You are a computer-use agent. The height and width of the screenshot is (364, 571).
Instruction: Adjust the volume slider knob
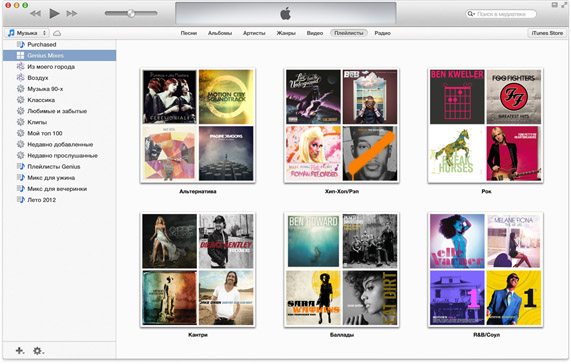click(131, 13)
